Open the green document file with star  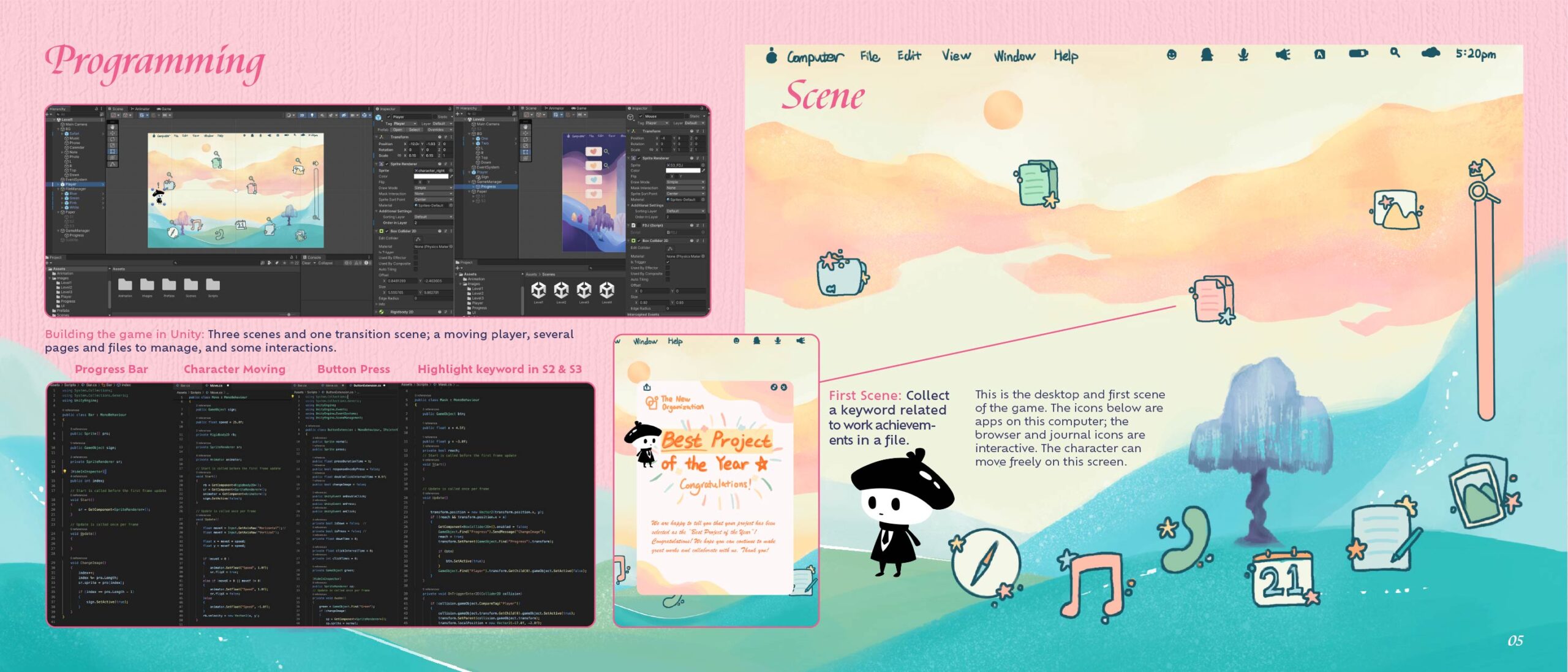(x=1036, y=183)
